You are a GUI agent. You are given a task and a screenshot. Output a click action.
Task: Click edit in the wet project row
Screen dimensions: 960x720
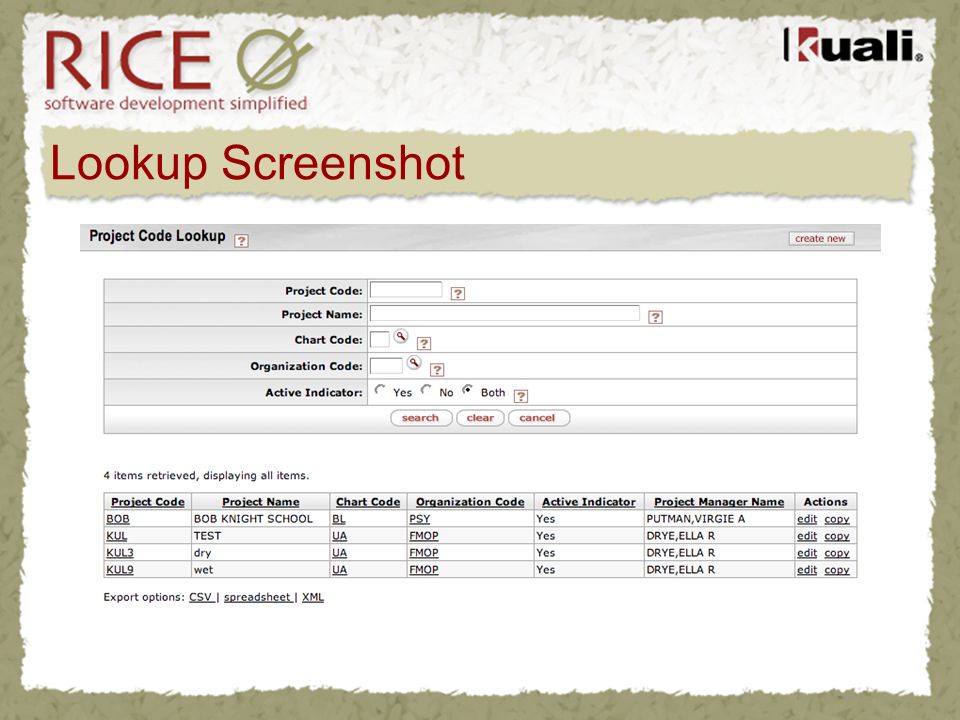[807, 570]
